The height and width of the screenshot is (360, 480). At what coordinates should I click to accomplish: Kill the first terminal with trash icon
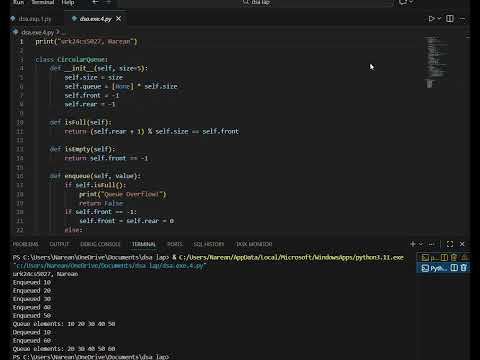coord(454,257)
